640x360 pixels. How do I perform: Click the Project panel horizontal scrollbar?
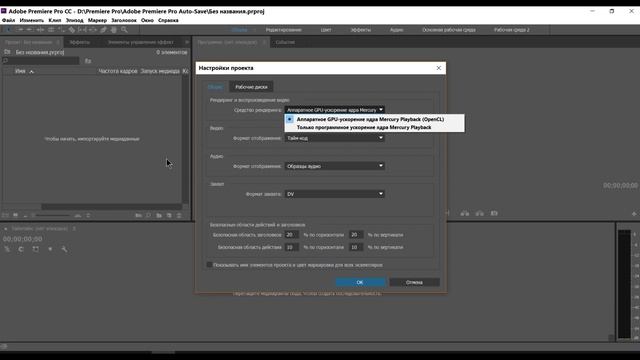tap(111, 207)
